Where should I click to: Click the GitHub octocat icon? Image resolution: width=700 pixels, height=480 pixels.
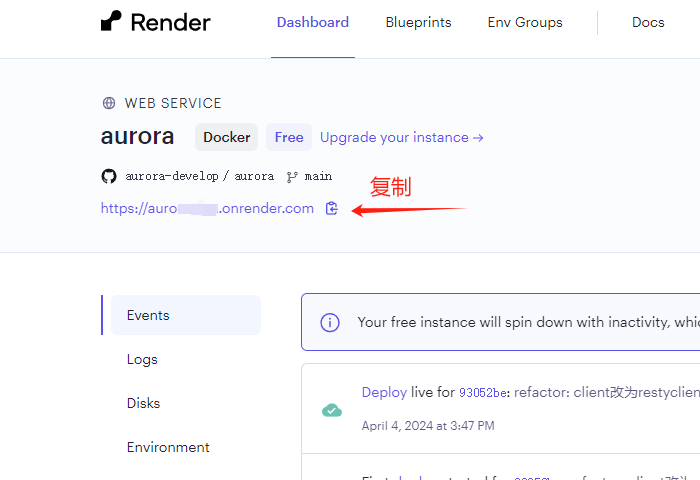point(109,176)
